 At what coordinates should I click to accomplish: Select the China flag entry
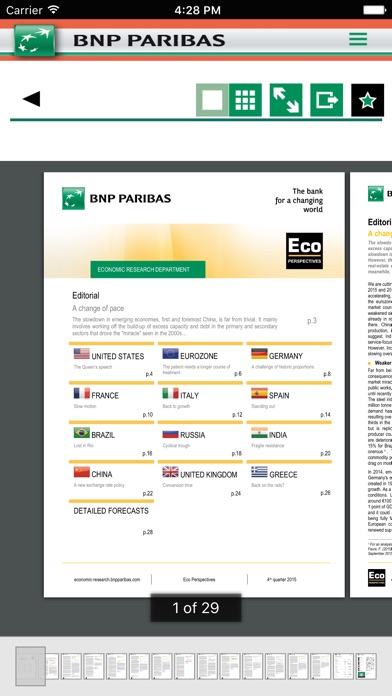coord(111,480)
